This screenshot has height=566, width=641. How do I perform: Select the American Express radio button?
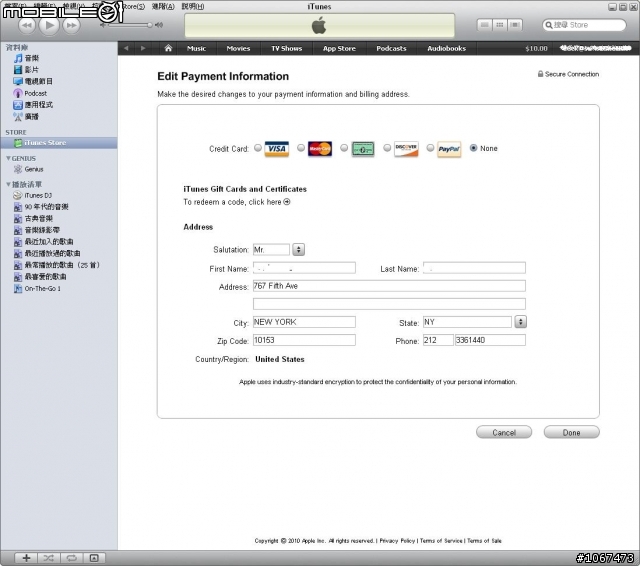[x=344, y=148]
